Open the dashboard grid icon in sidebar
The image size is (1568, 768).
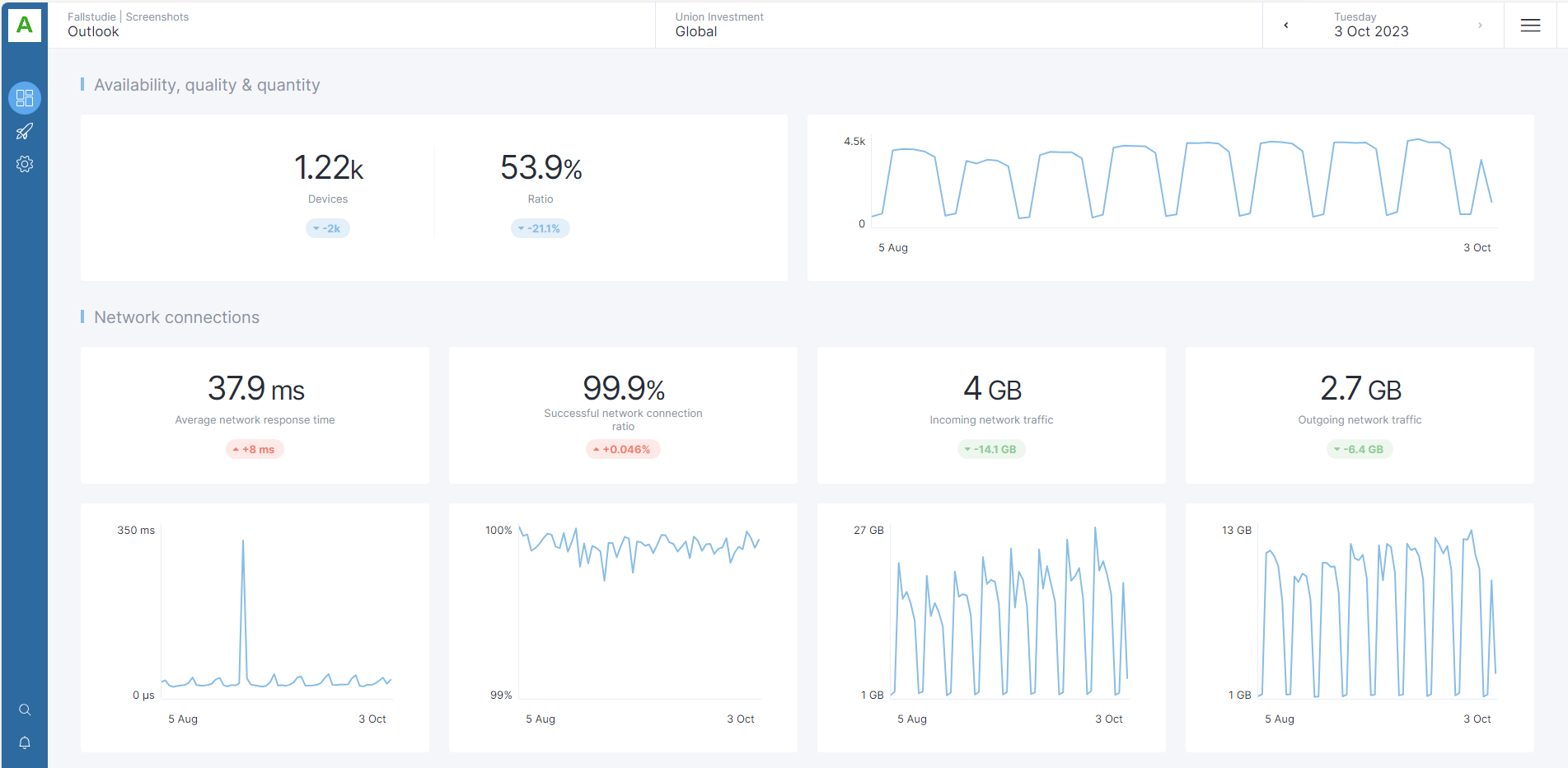pos(25,98)
